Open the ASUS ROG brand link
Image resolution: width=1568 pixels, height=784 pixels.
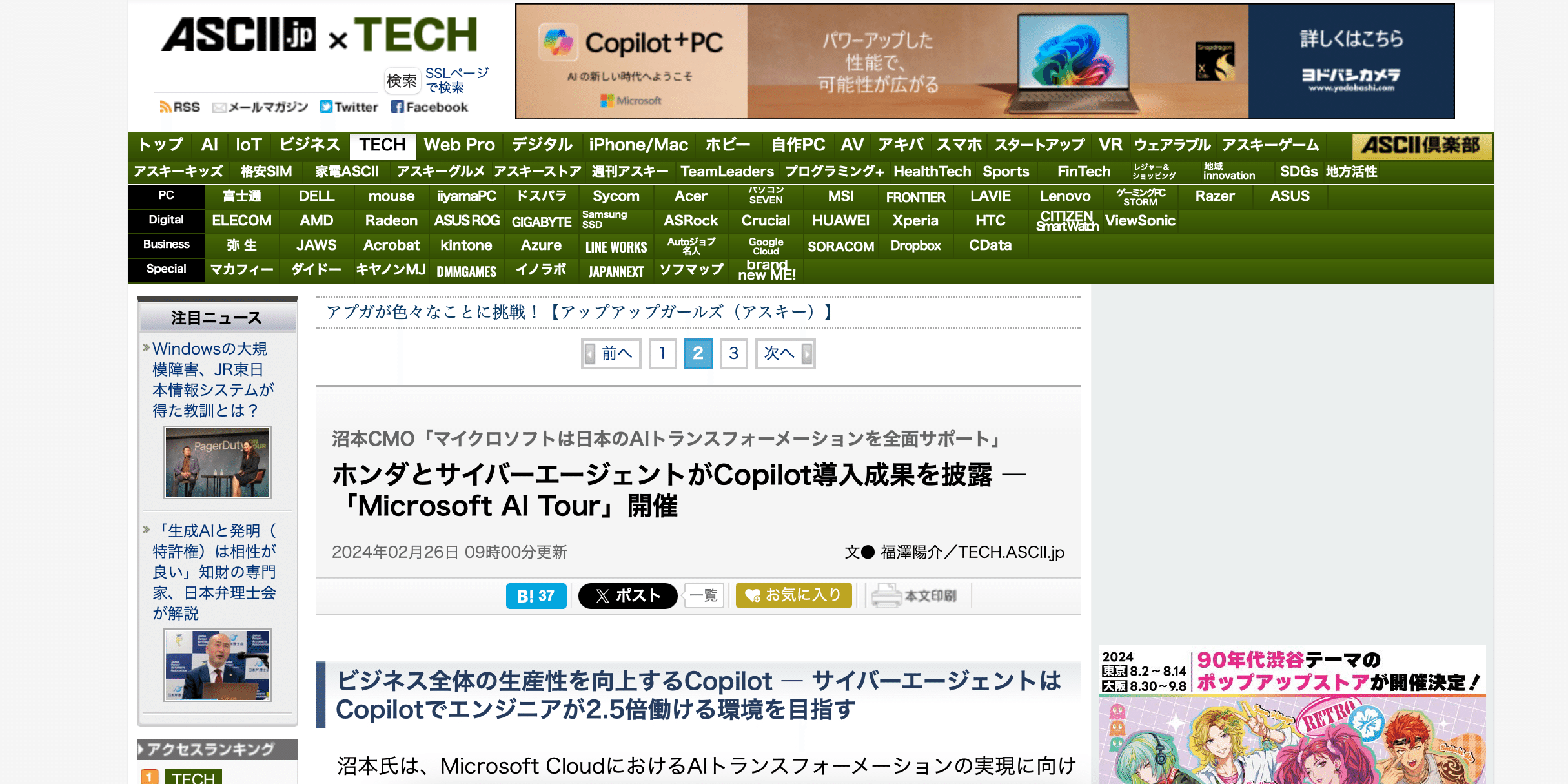click(467, 221)
